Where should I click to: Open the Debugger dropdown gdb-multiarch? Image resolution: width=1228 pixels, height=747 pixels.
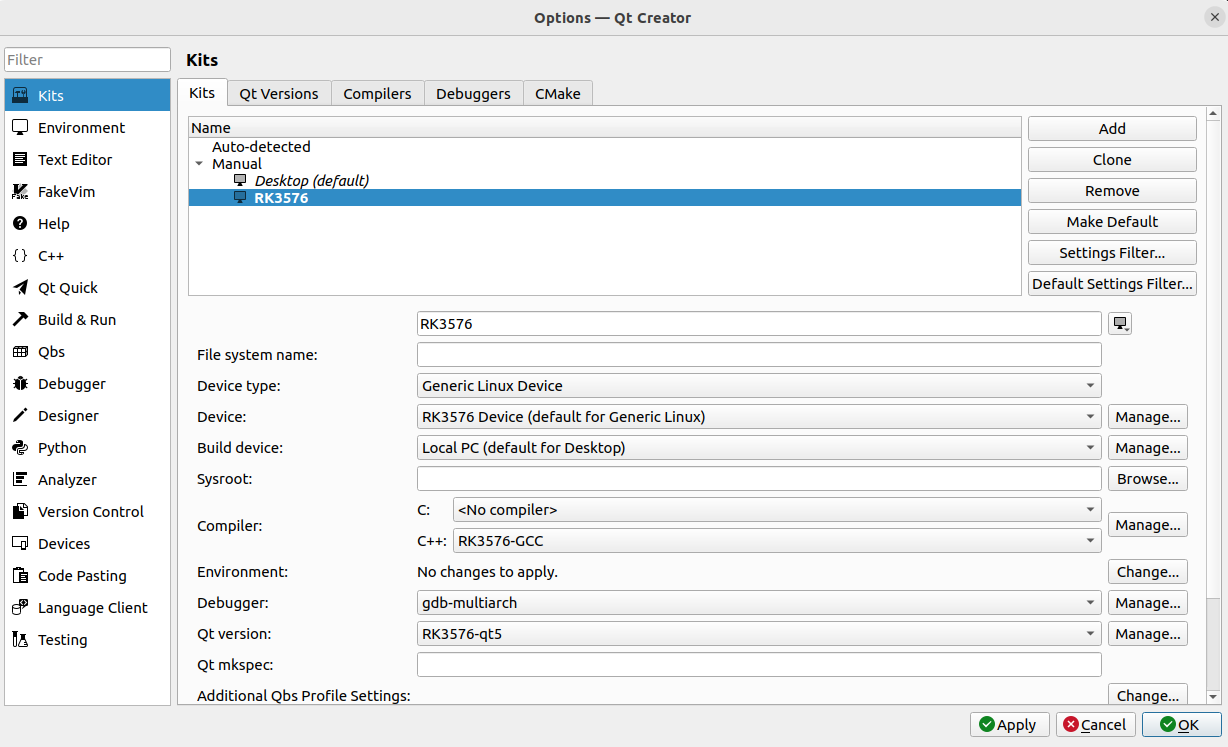point(759,603)
